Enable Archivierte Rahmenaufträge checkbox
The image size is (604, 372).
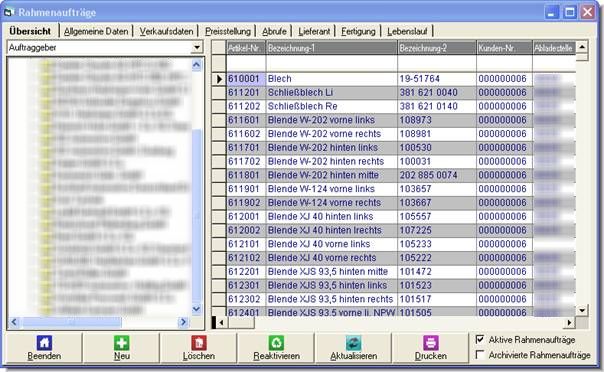(480, 354)
